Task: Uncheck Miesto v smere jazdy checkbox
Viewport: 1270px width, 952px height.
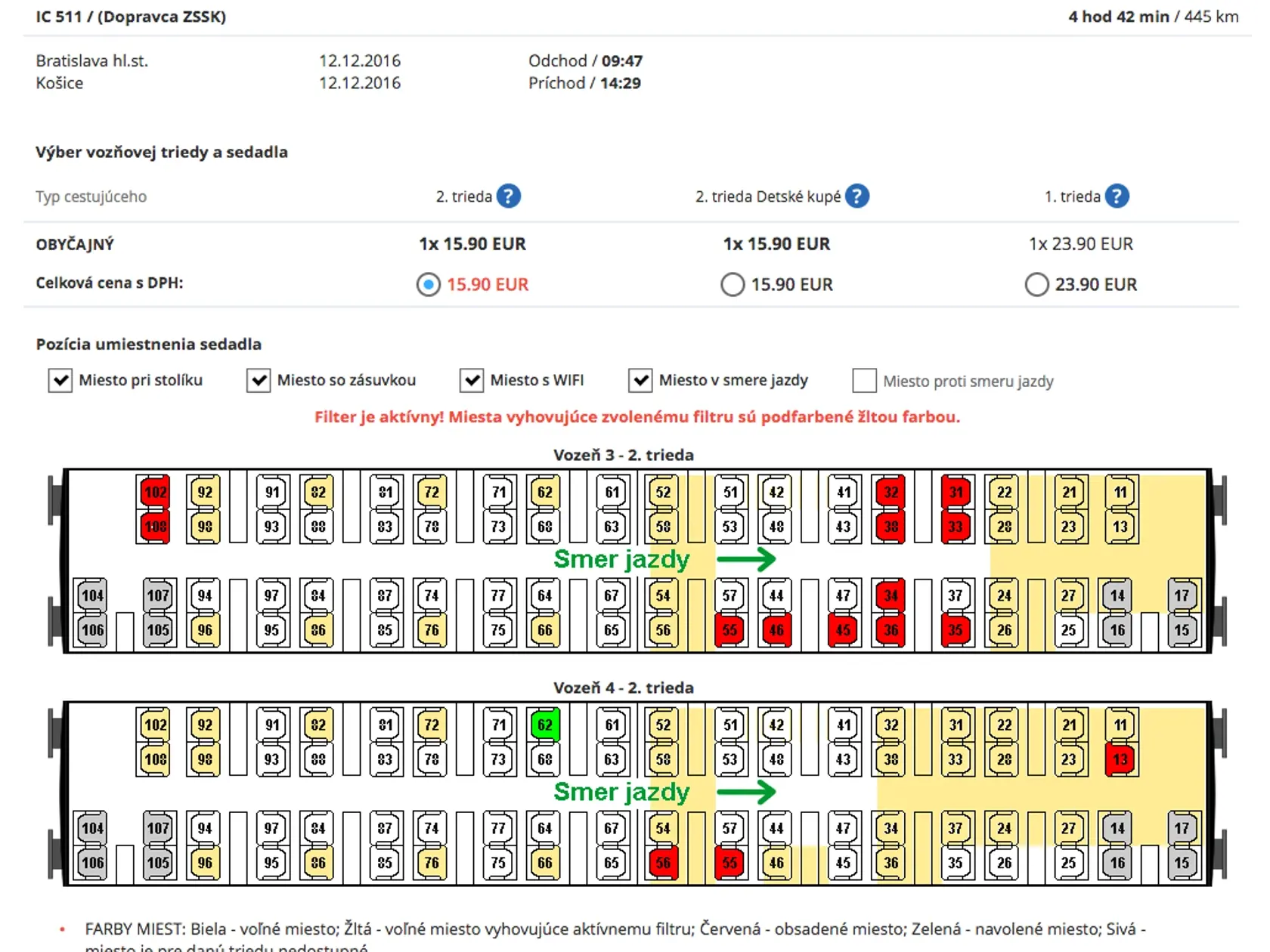Action: [640, 380]
